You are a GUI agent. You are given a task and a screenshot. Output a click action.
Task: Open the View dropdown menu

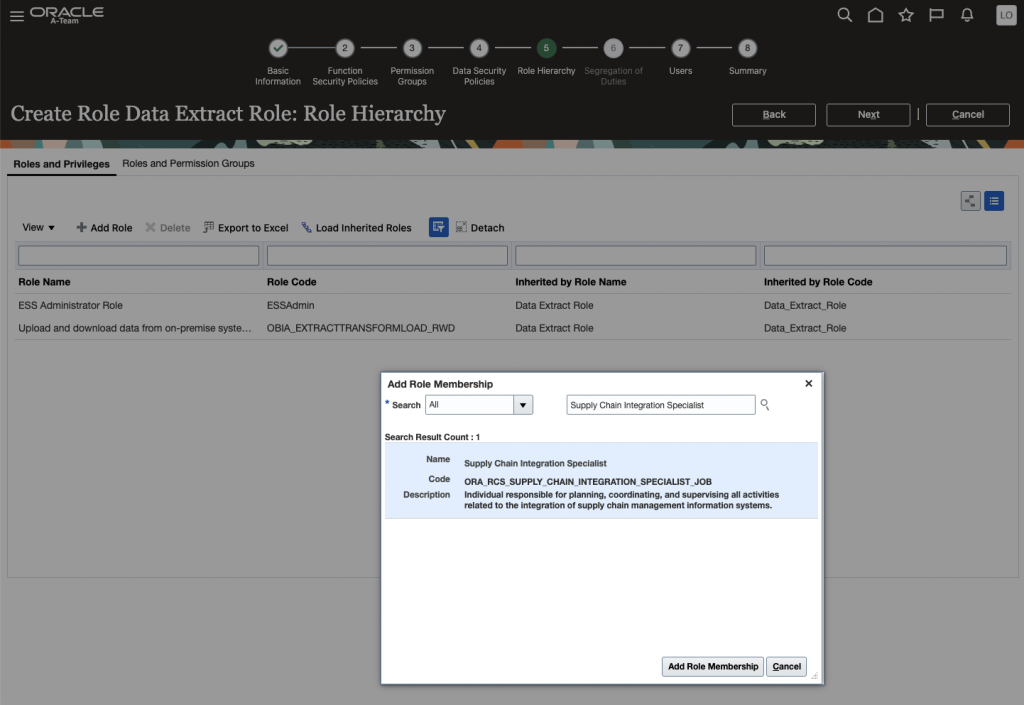click(x=39, y=227)
